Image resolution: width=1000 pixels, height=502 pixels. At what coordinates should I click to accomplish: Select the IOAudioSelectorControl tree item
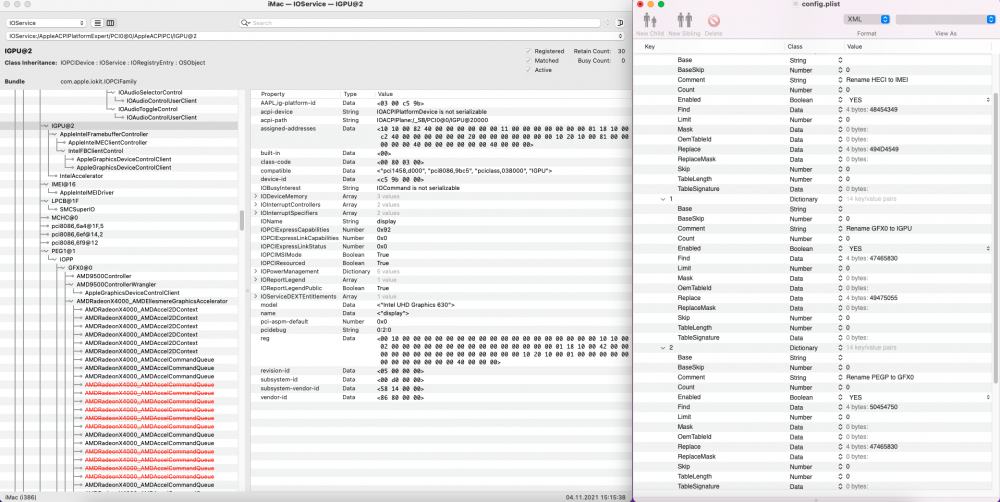point(150,92)
